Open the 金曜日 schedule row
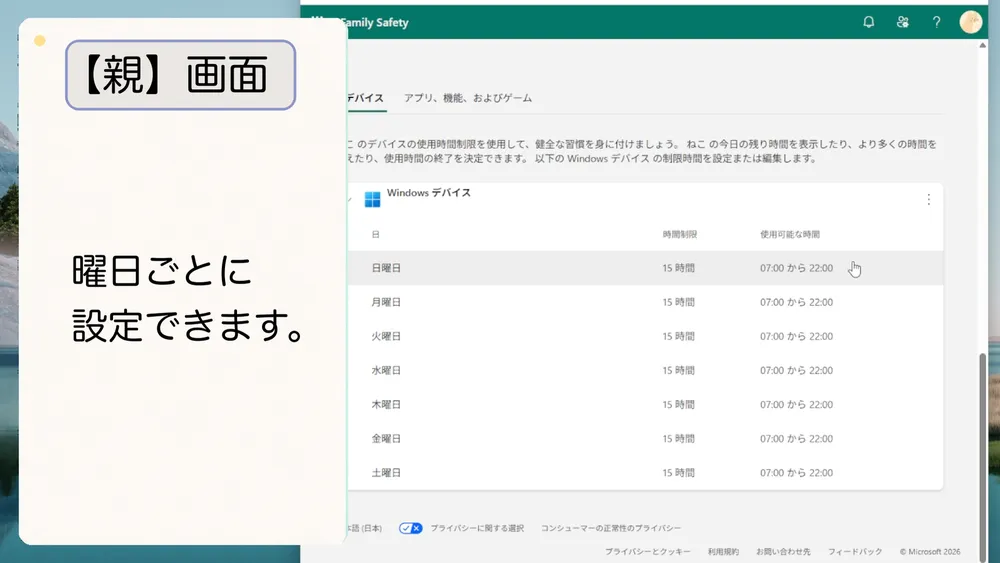This screenshot has height=563, width=1000. [645, 439]
